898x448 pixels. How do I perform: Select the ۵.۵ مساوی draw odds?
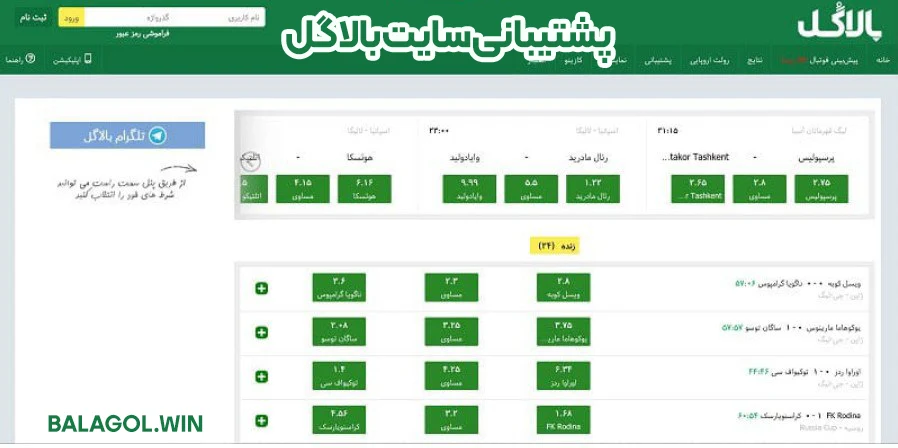pos(531,189)
